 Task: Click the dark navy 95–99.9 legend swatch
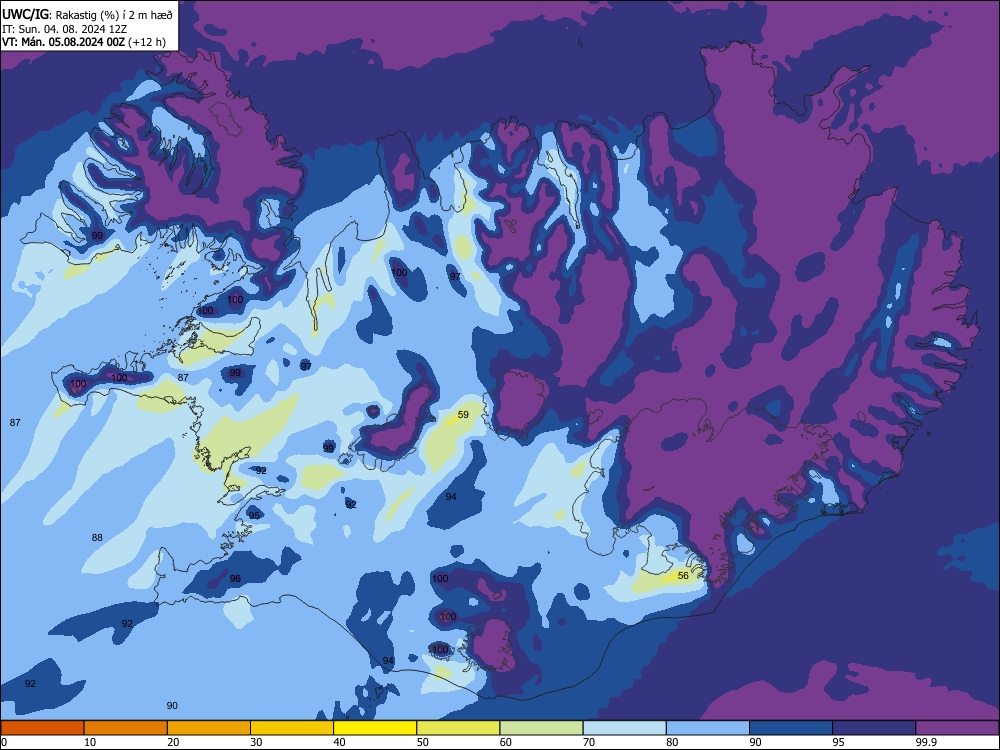coord(874,728)
